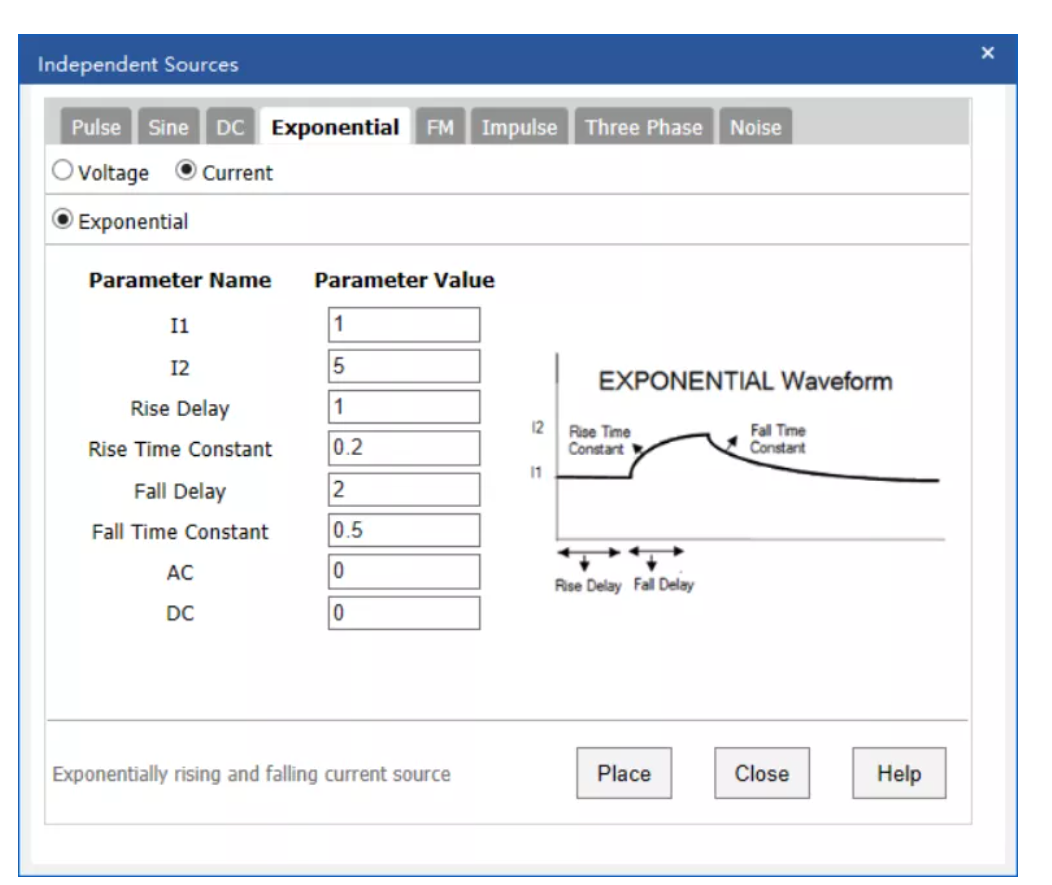Click the Close button
The height and width of the screenshot is (885, 1052).
tap(761, 773)
